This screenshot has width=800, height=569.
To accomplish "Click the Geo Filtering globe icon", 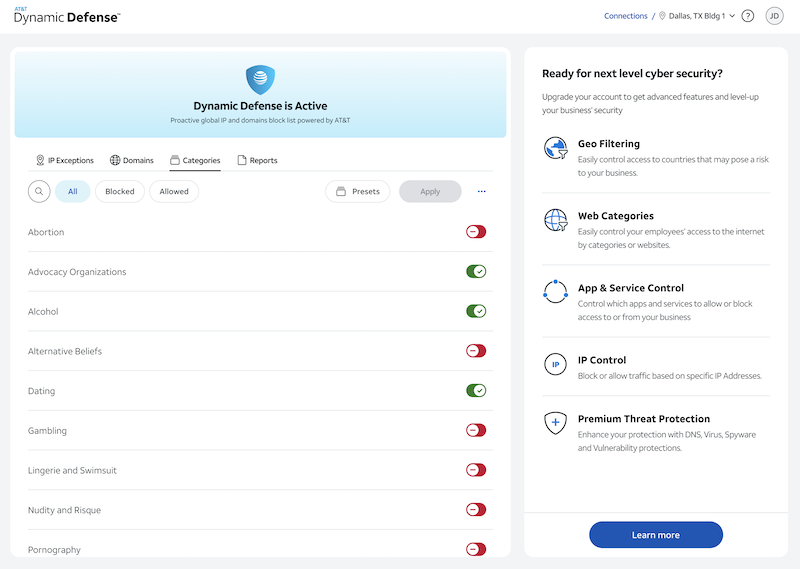I will [x=556, y=148].
